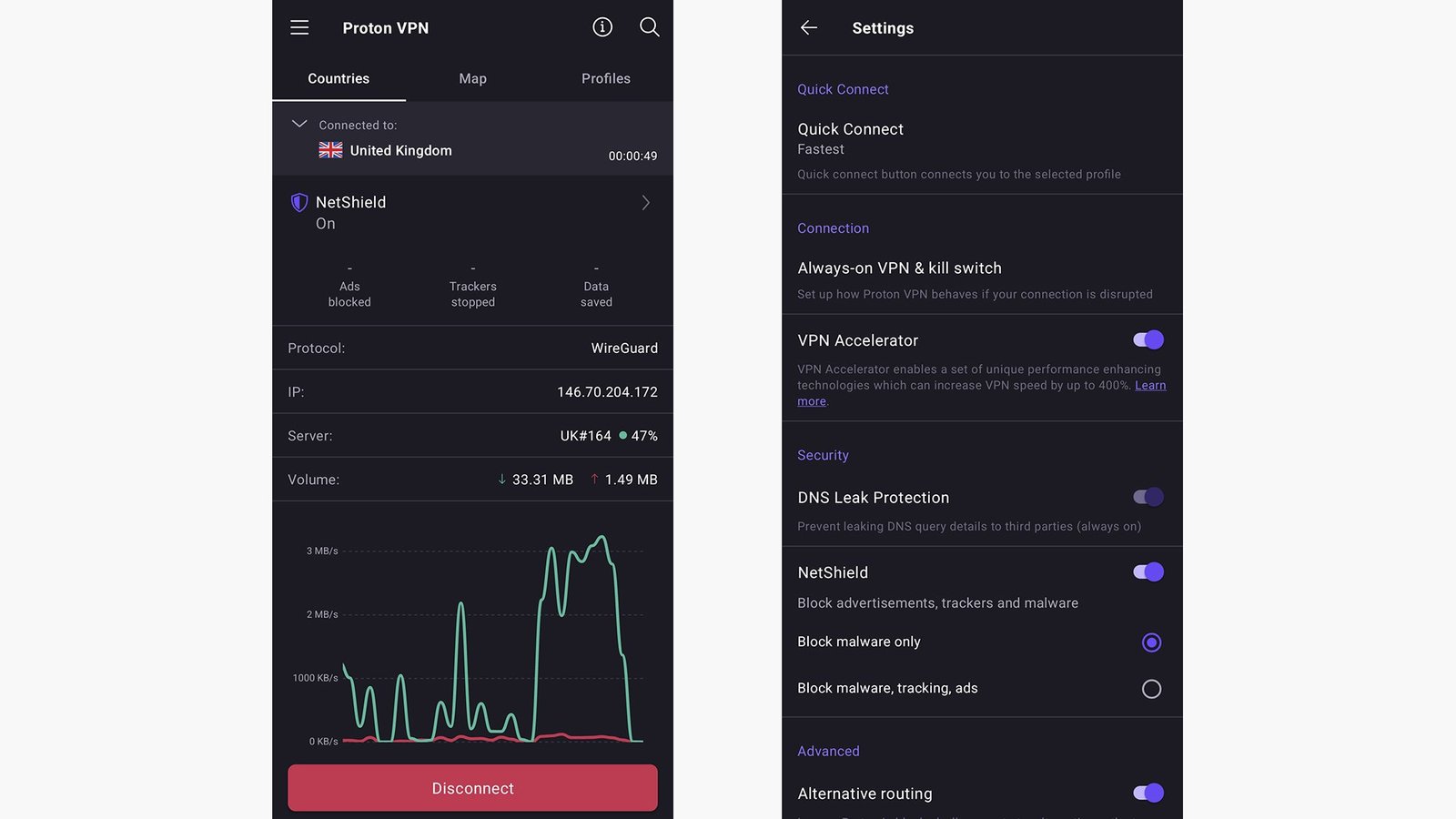Viewport: 1456px width, 819px height.
Task: Open NetShield details chevron
Action: coord(645,203)
